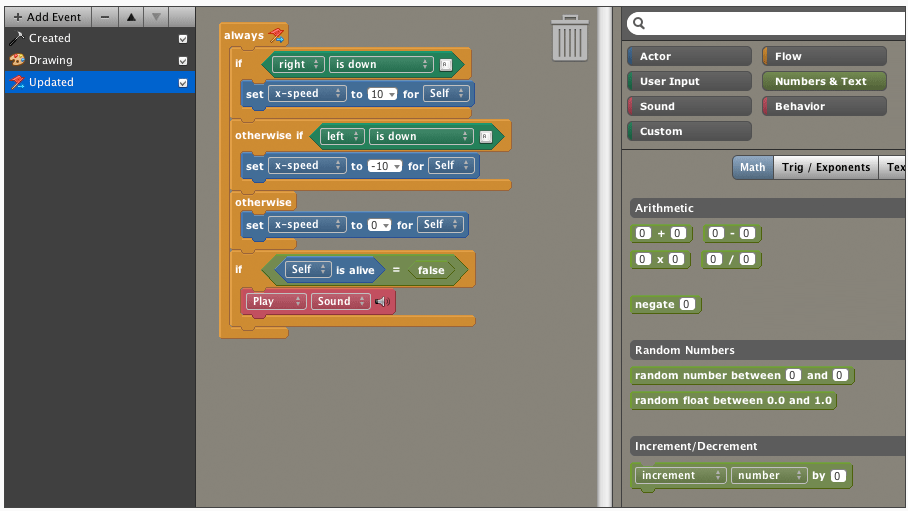Click the Updated event flag icon
Image resolution: width=908 pixels, height=511 pixels.
click(x=17, y=82)
